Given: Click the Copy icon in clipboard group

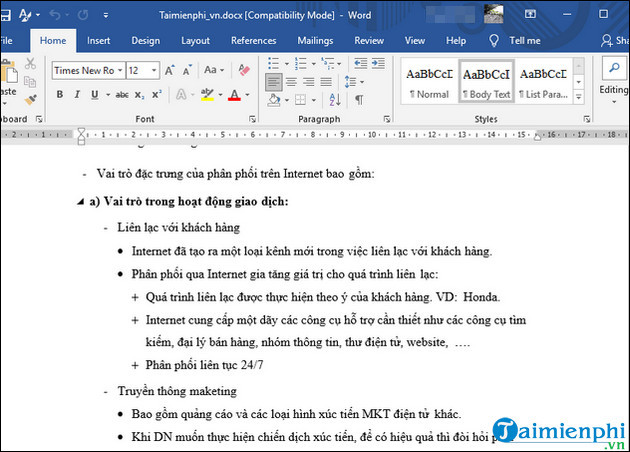Looking at the screenshot, I should click(x=30, y=82).
